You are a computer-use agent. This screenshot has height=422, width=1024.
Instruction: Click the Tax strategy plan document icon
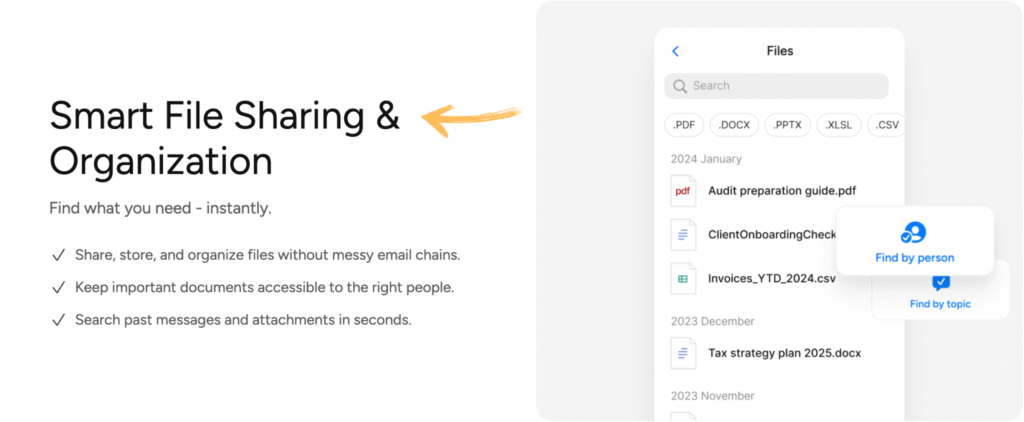pos(683,353)
